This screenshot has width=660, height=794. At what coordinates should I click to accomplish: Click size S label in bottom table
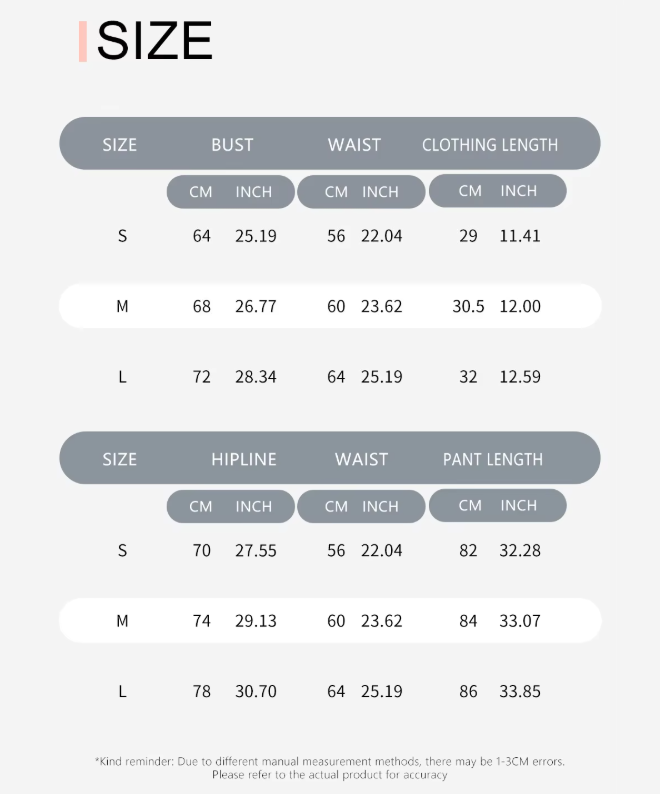click(x=122, y=551)
